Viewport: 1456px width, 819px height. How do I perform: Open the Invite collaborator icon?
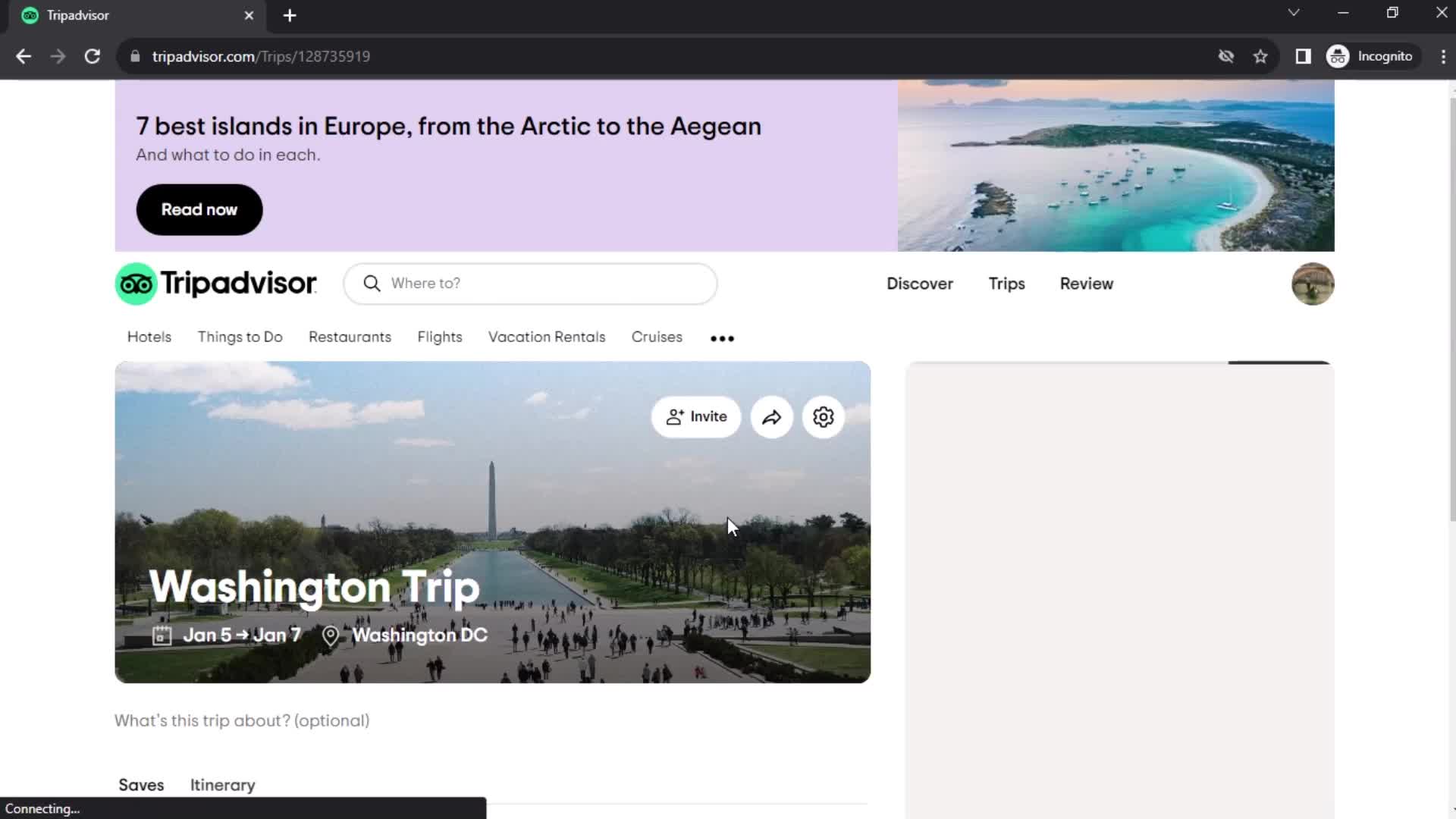(697, 417)
